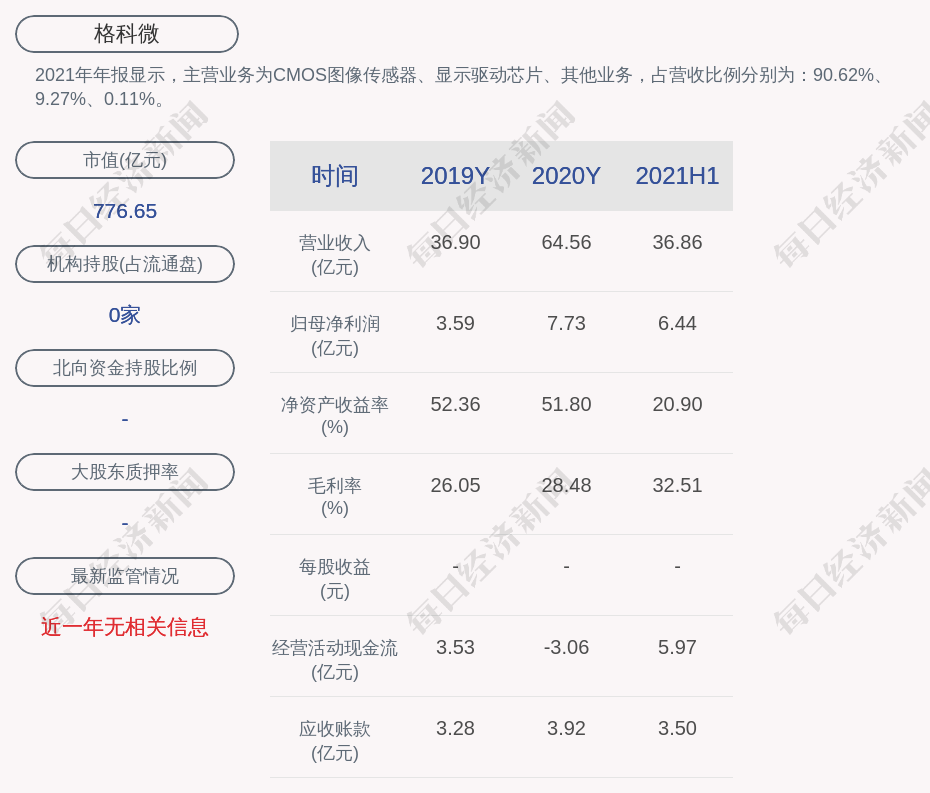Click net profit value 6.44
This screenshot has height=793, width=930.
pyautogui.click(x=677, y=323)
